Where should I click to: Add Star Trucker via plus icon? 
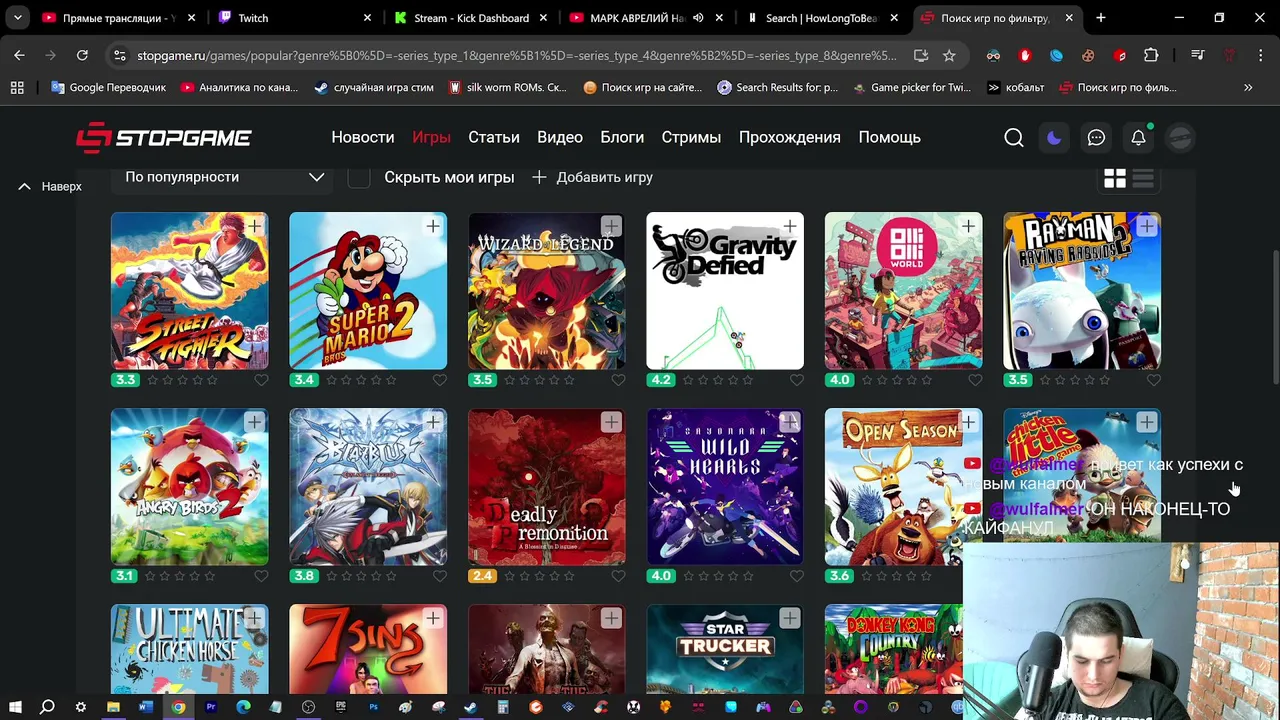789,619
